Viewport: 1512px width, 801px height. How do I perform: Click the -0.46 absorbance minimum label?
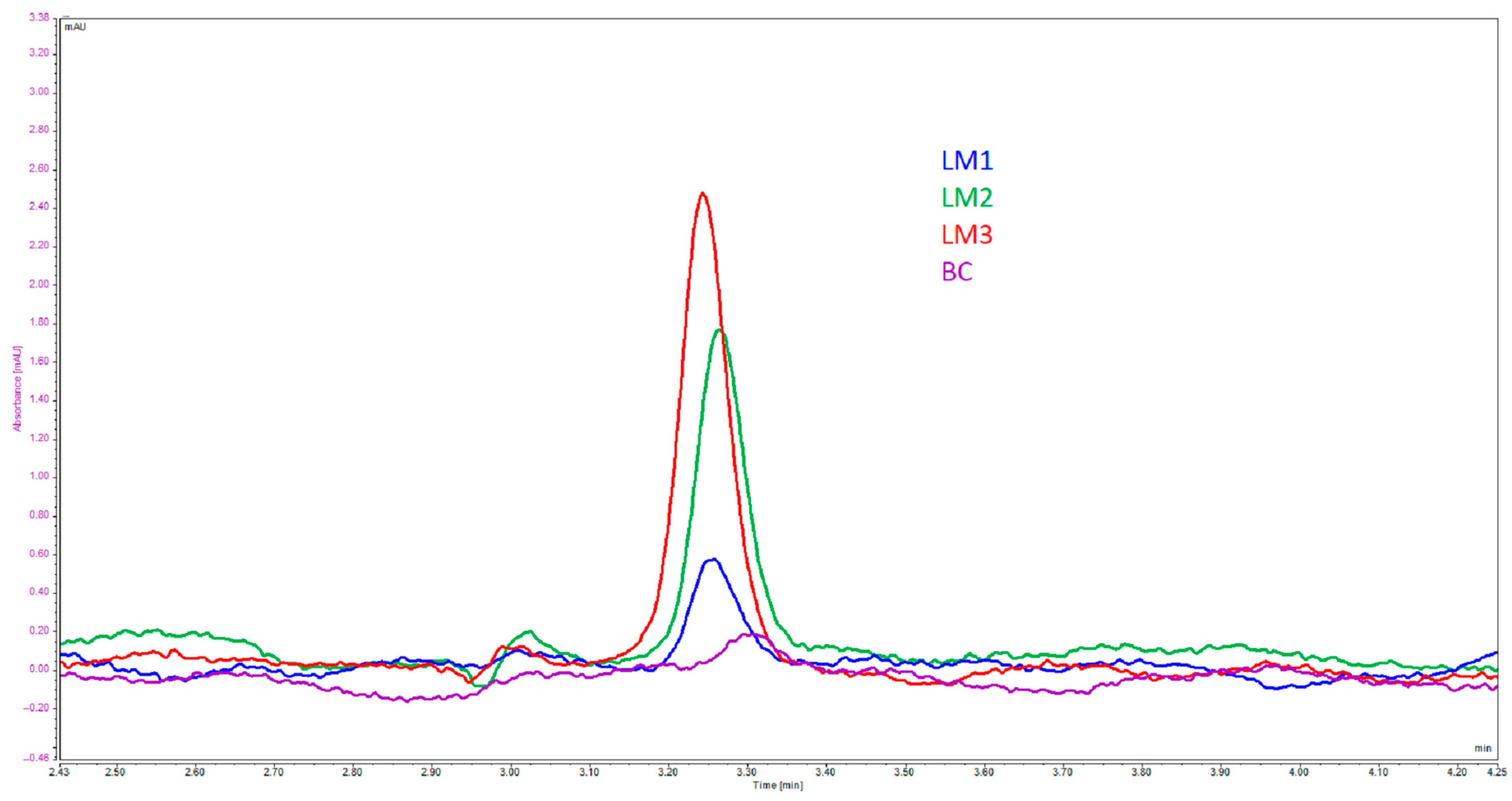[36, 758]
